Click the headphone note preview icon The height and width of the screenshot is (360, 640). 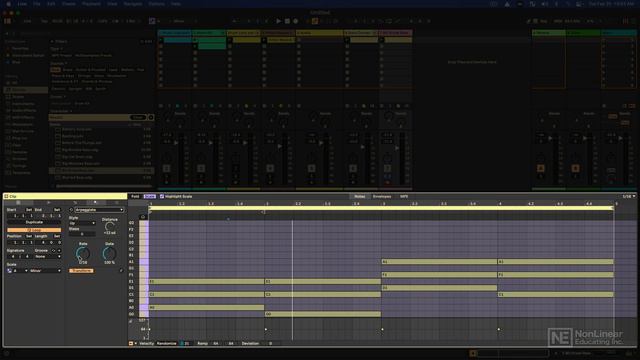pos(142,217)
